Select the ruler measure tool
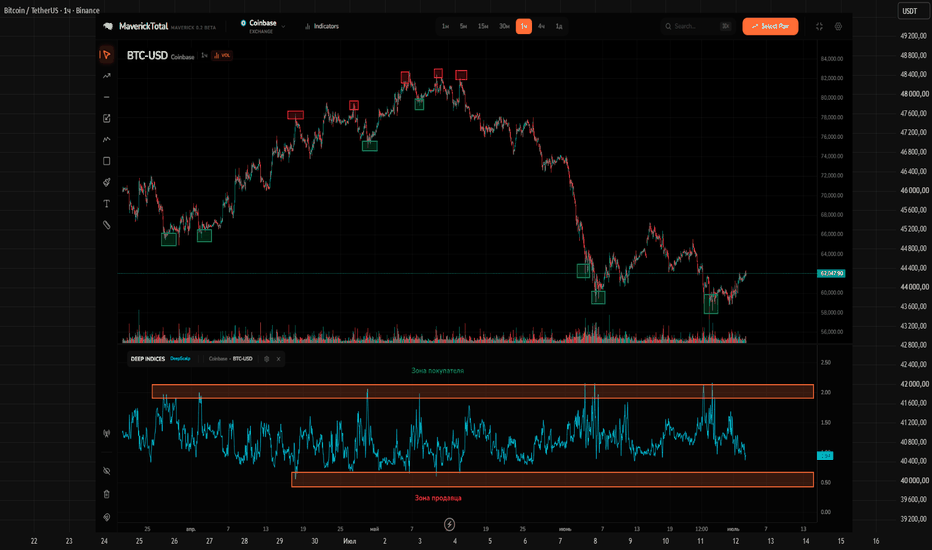The width and height of the screenshot is (932, 550). (106, 225)
